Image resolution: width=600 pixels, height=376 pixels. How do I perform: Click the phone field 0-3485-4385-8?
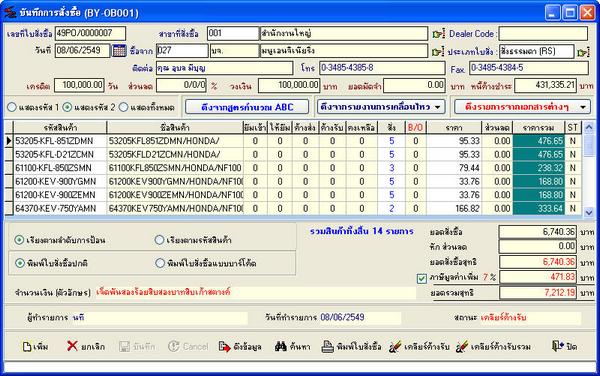[382, 68]
